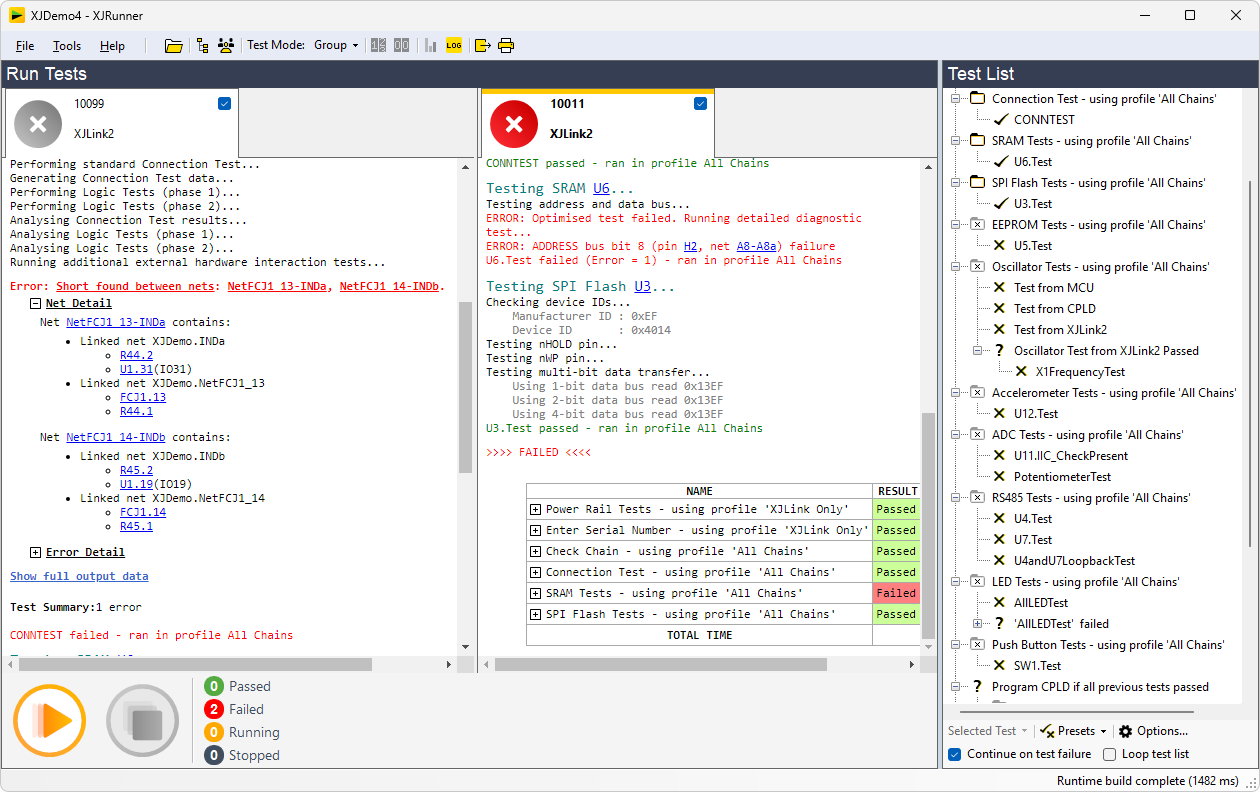The width and height of the screenshot is (1260, 792).
Task: Click the red failed status icon for 10011
Action: click(514, 124)
